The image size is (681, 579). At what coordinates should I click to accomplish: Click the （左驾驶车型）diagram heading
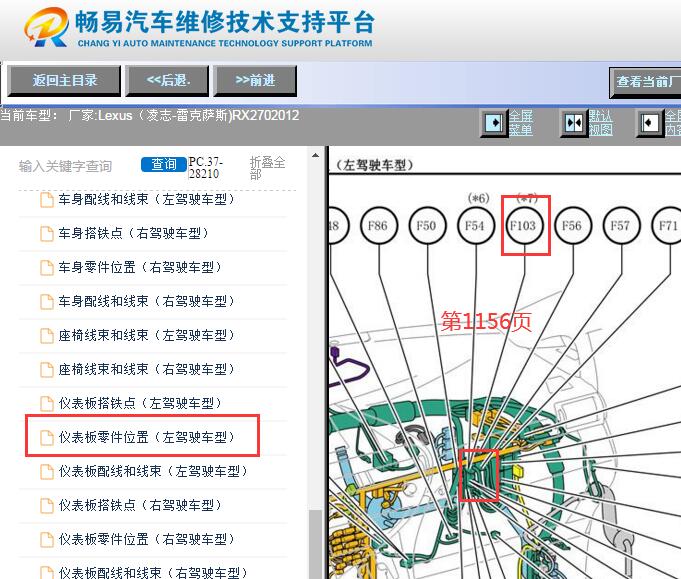click(374, 165)
